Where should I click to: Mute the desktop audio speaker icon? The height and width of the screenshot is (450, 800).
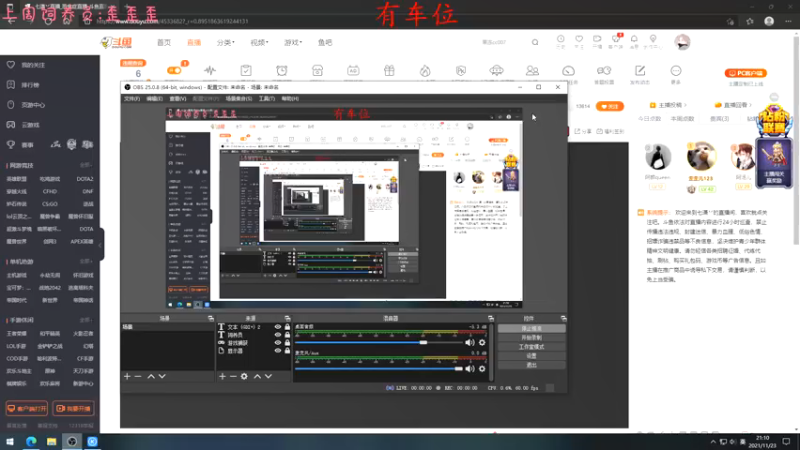469,343
